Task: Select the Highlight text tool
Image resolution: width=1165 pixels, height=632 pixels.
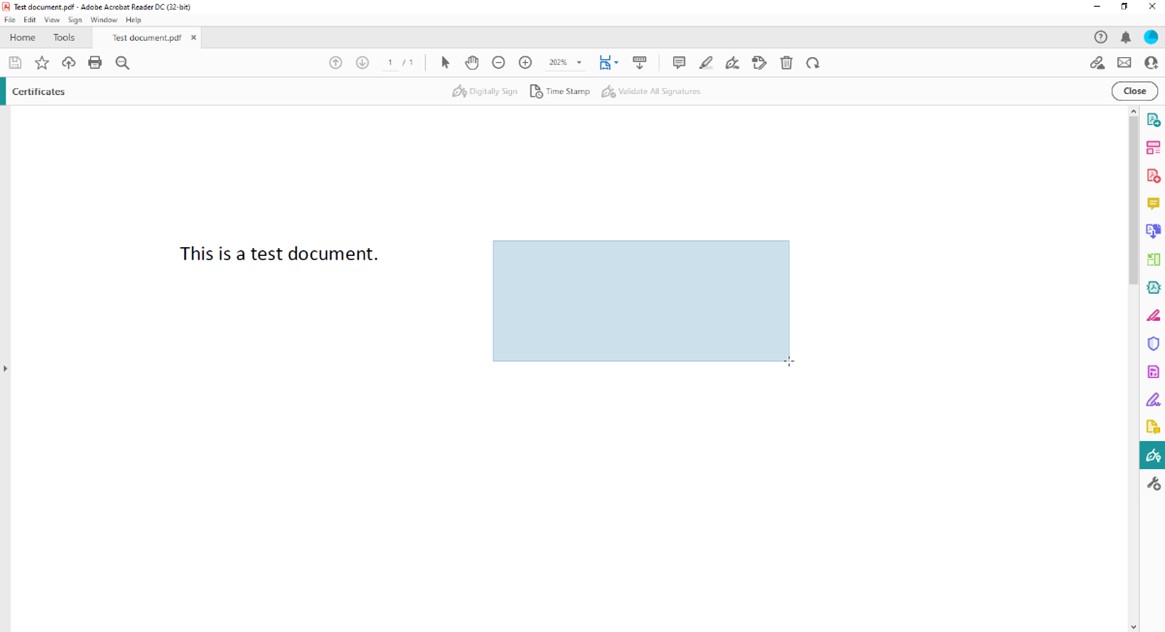Action: click(706, 62)
